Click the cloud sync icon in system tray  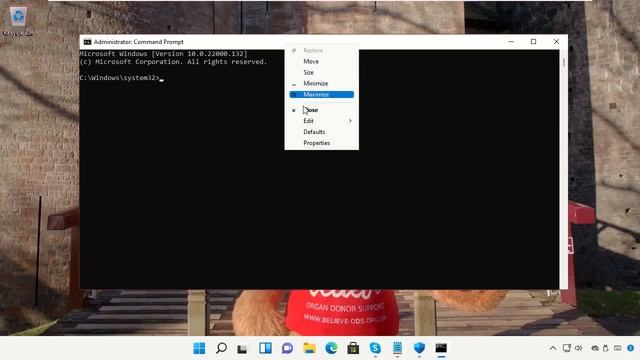coord(595,348)
